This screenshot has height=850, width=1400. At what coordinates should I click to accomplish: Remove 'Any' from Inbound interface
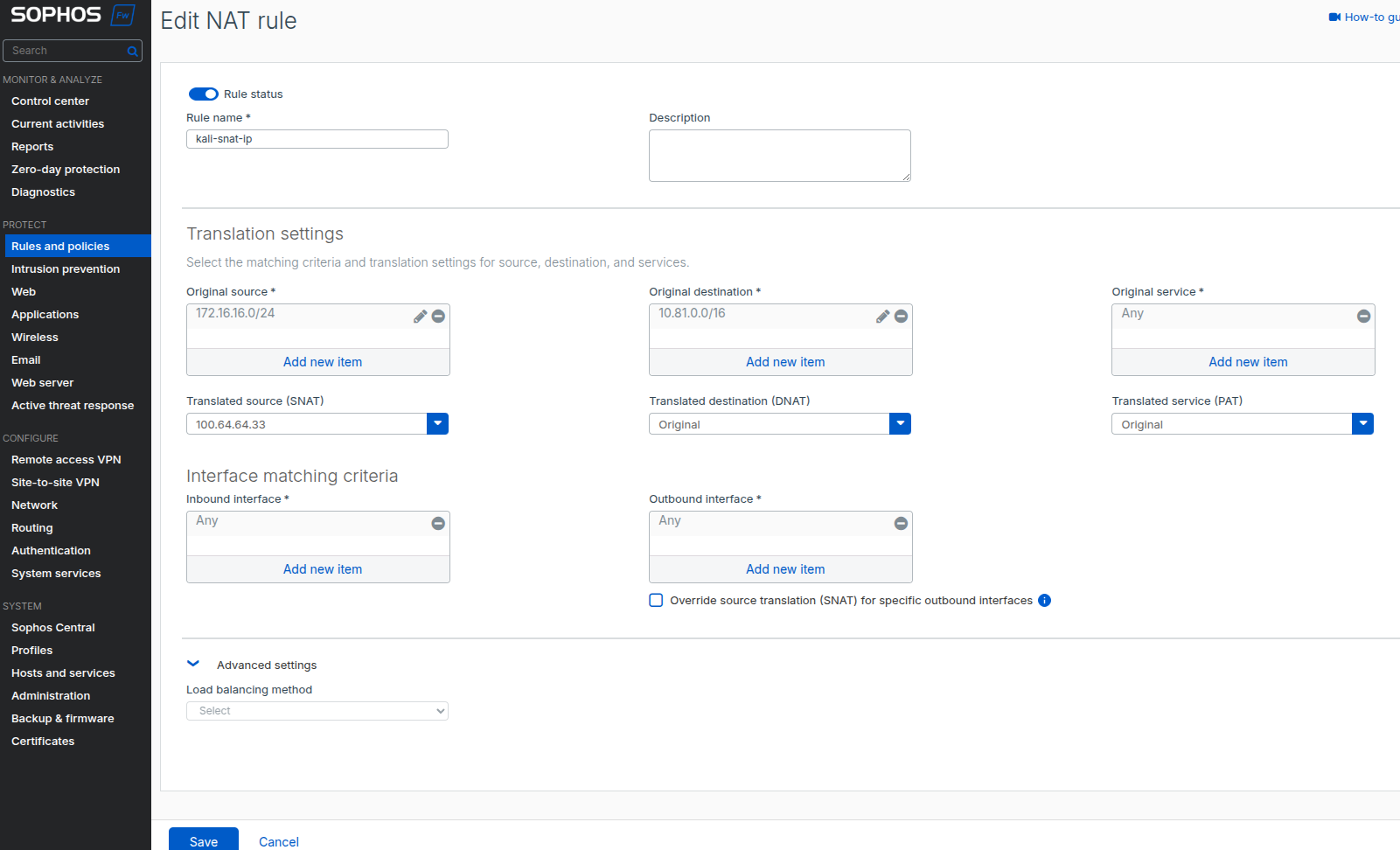coord(438,523)
